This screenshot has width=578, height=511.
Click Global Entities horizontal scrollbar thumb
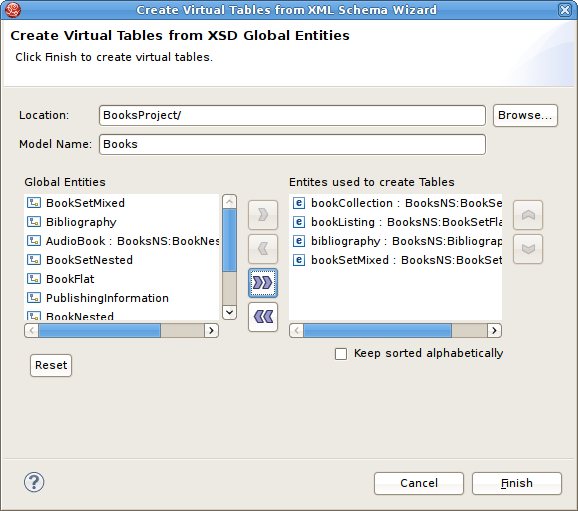point(100,330)
